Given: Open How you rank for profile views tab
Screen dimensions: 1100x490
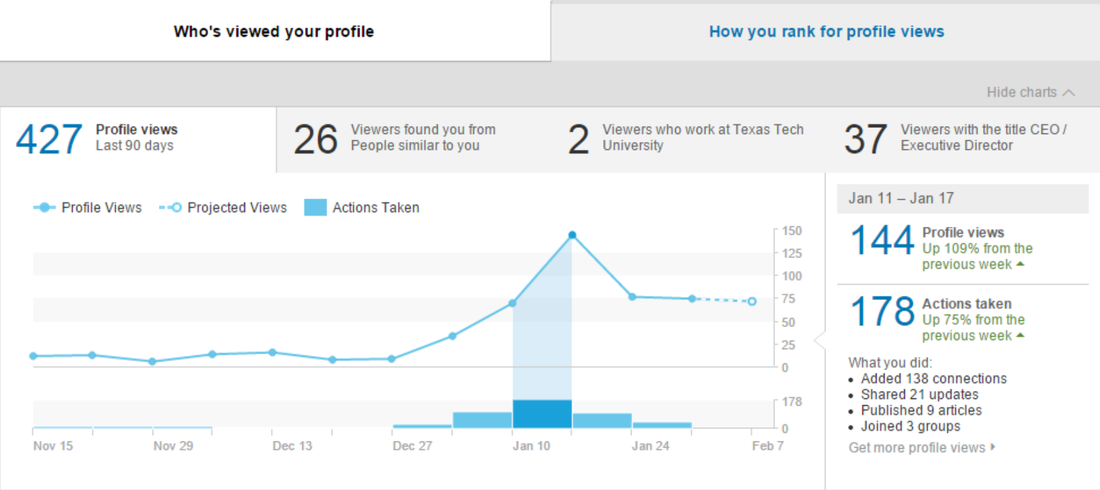Looking at the screenshot, I should [826, 32].
